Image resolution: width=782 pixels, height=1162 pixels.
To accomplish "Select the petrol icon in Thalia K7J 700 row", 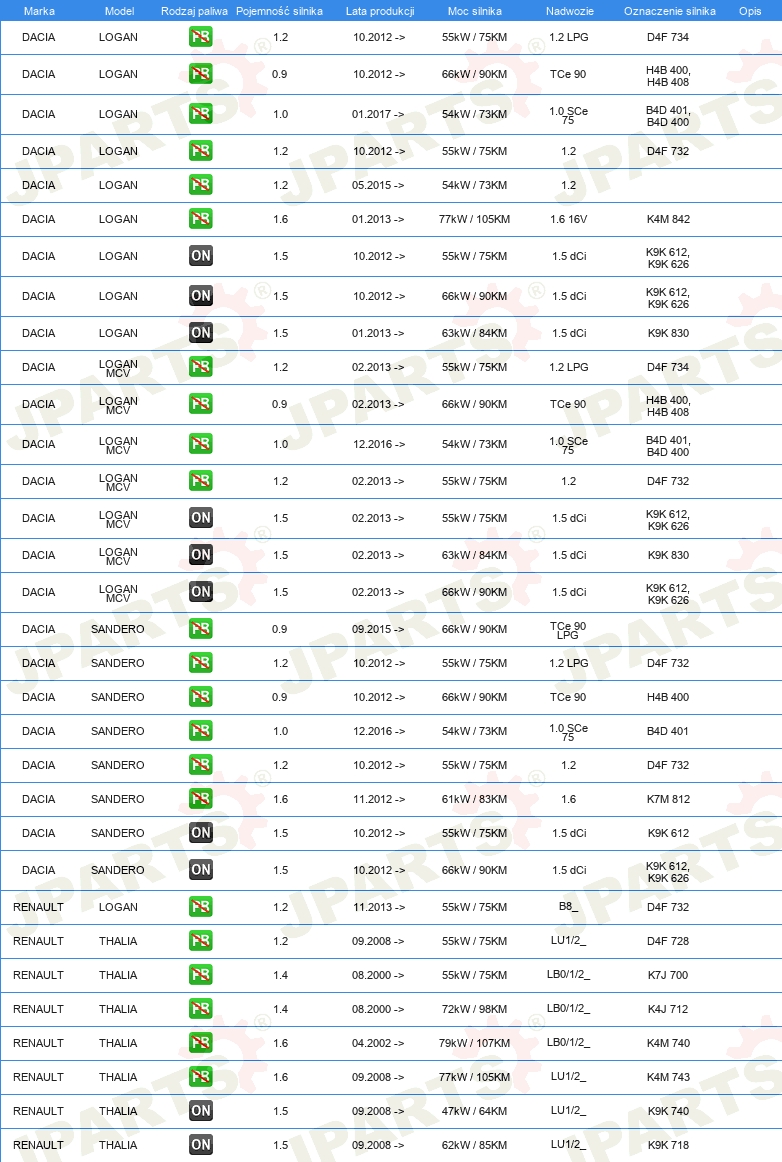I will [x=200, y=976].
